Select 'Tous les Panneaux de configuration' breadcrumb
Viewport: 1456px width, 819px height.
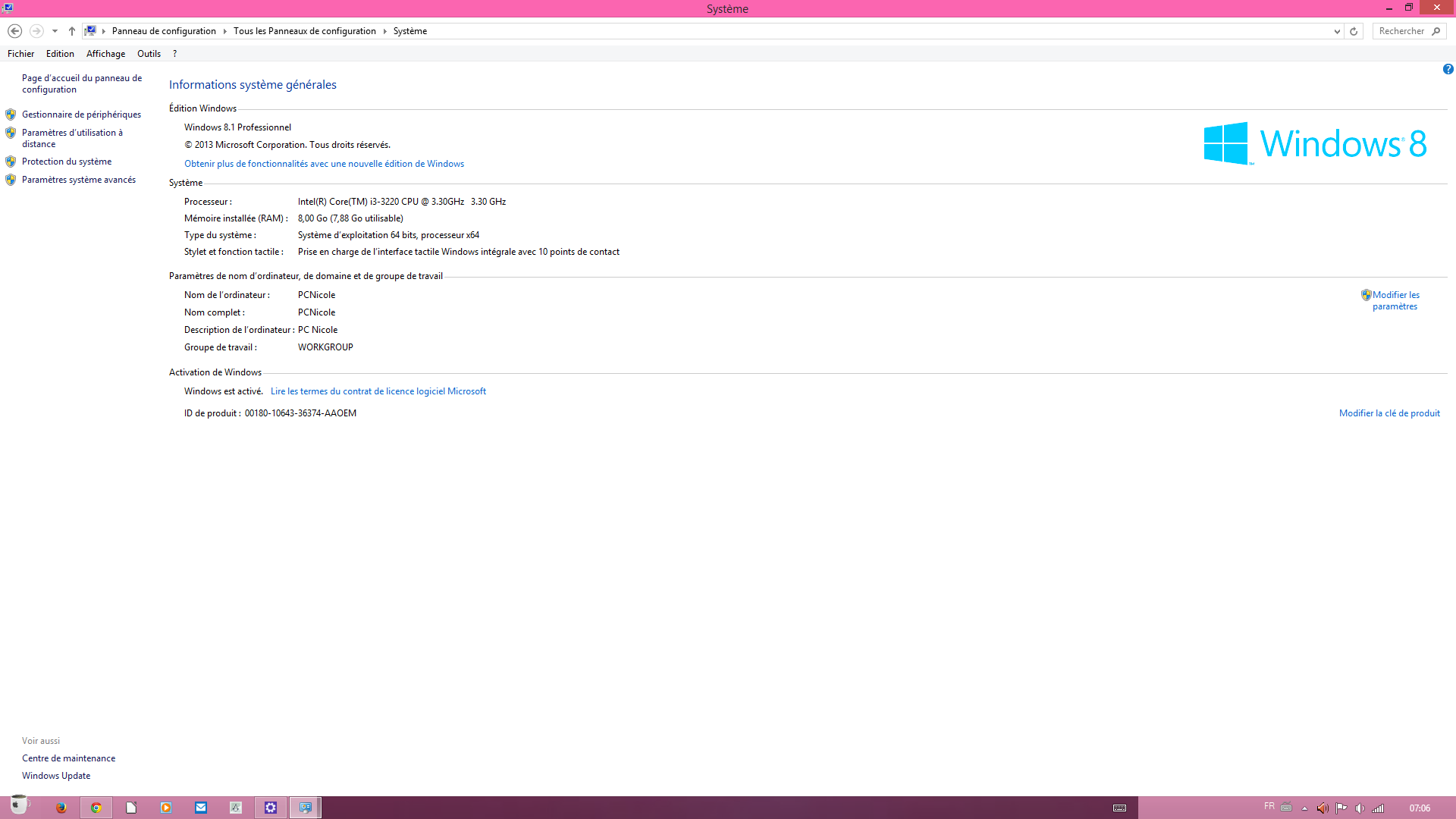tap(305, 31)
